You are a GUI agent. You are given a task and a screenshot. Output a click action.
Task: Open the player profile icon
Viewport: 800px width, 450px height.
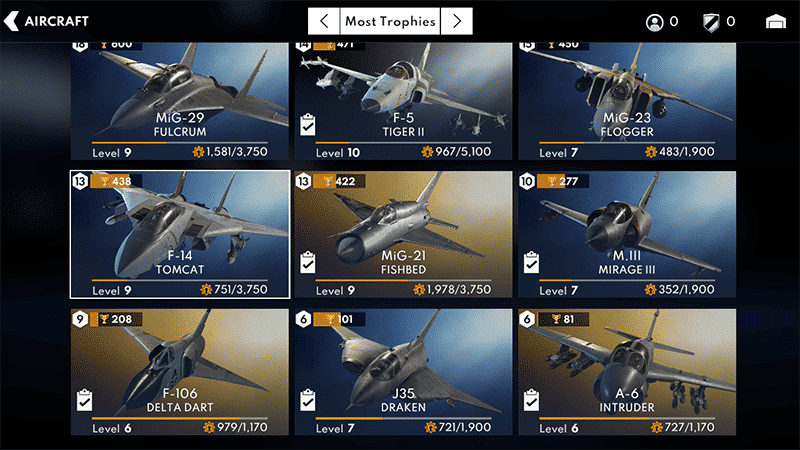(x=655, y=22)
